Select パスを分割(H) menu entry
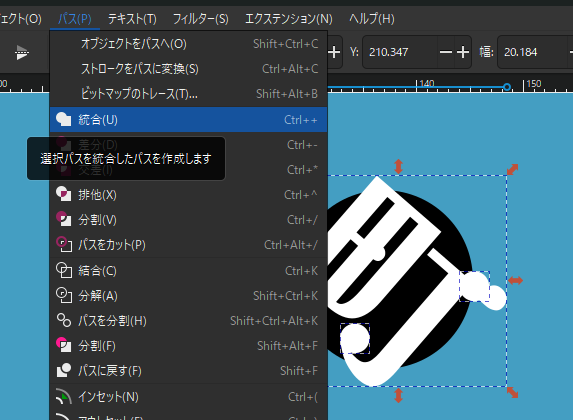Image resolution: width=573 pixels, height=420 pixels. [189, 321]
